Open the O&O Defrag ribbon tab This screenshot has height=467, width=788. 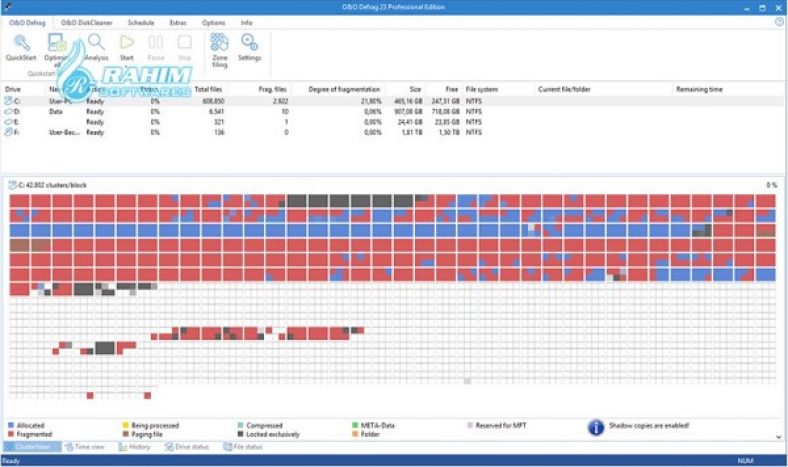click(x=27, y=23)
